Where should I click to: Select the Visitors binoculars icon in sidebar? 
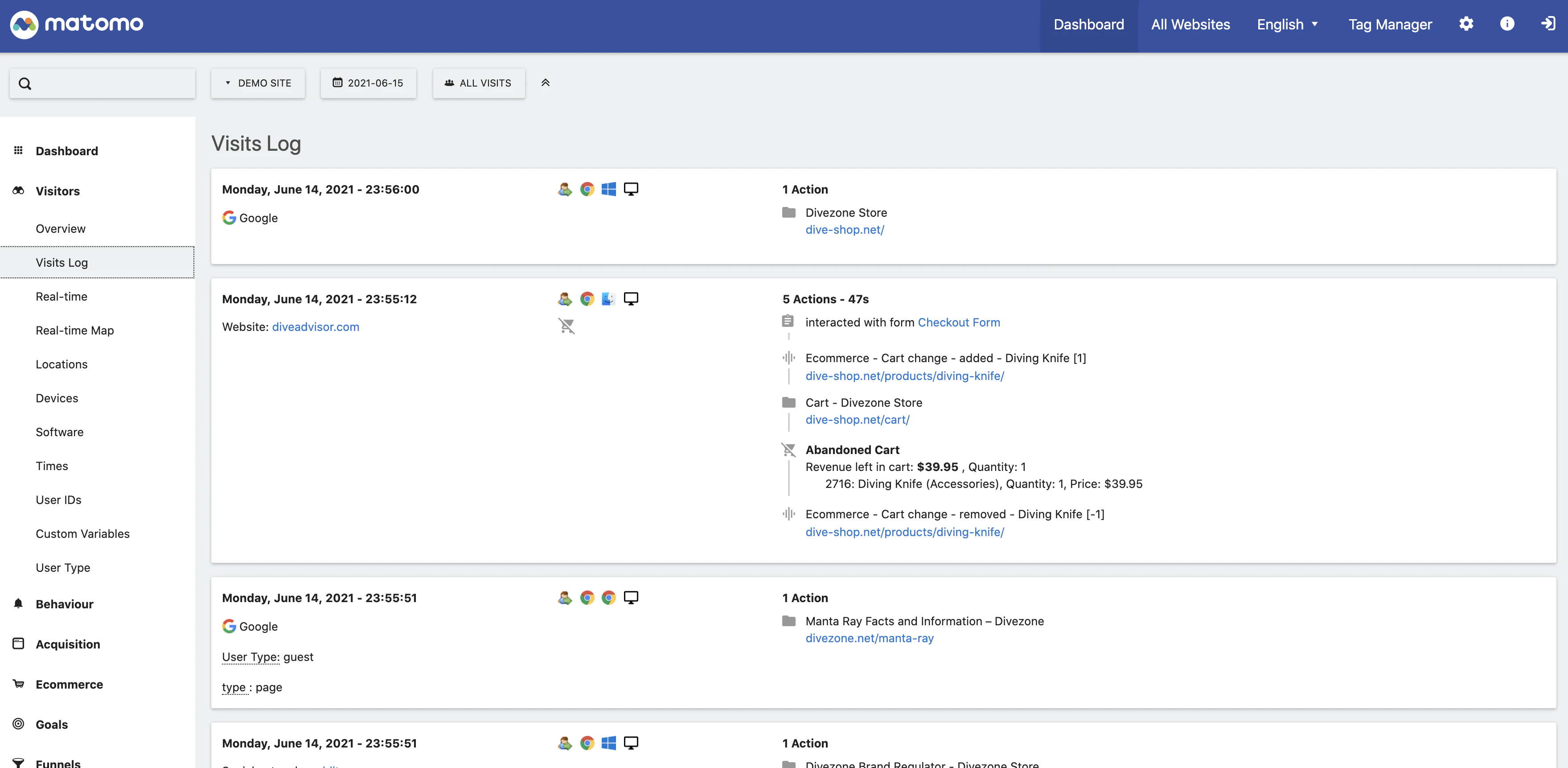(18, 190)
